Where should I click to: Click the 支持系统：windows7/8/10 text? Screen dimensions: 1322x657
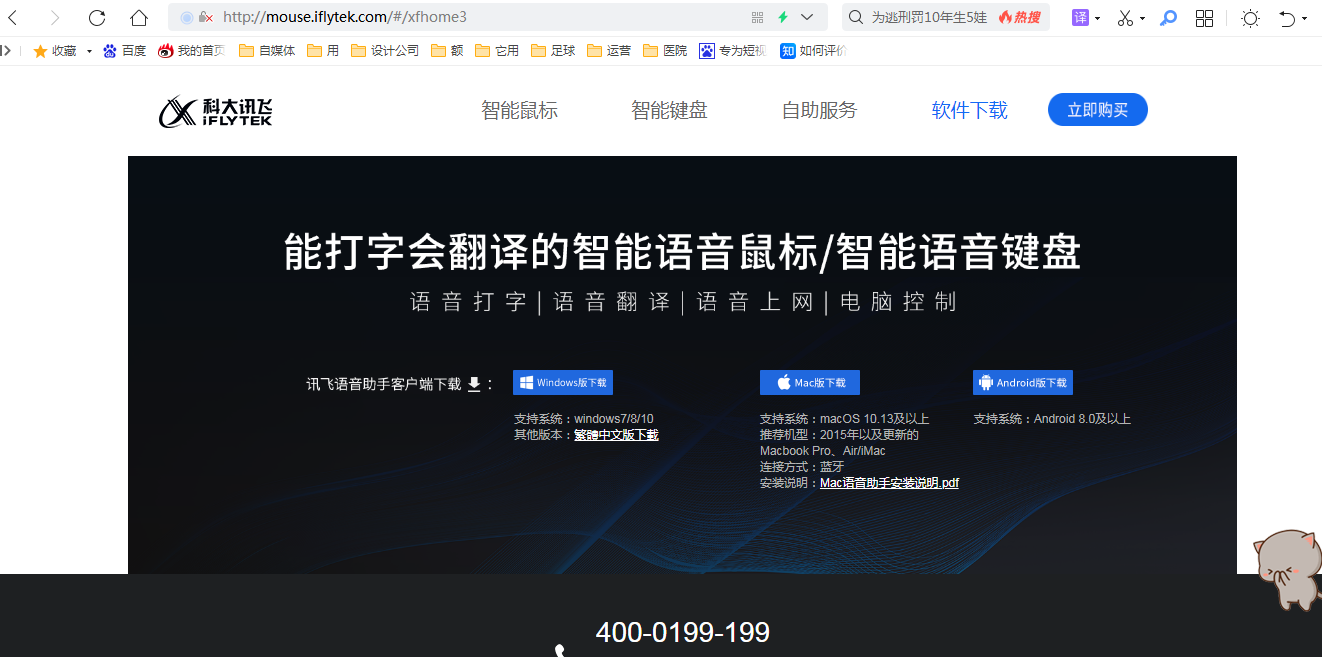tap(584, 419)
